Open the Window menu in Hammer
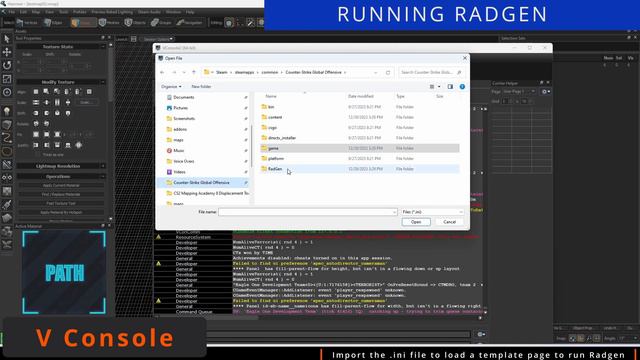The image size is (640, 360). pos(173,12)
